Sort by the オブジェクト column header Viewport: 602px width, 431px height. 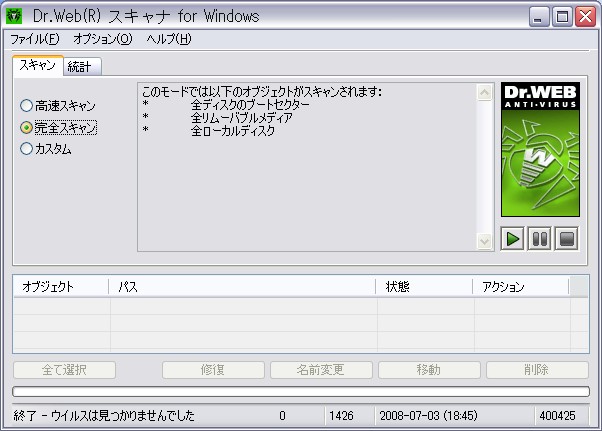[x=61, y=287]
